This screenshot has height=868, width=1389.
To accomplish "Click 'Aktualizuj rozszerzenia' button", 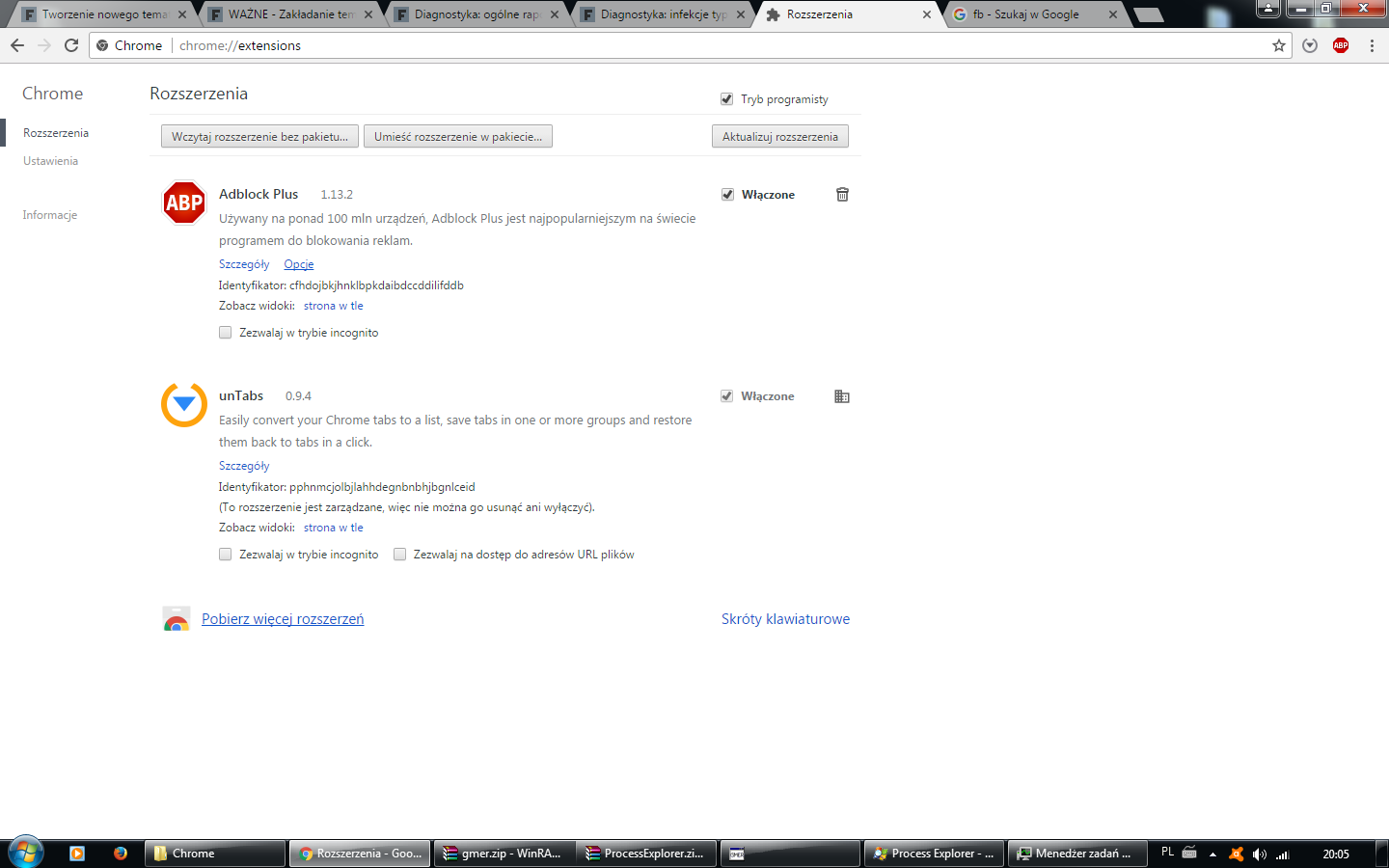I will click(x=780, y=137).
